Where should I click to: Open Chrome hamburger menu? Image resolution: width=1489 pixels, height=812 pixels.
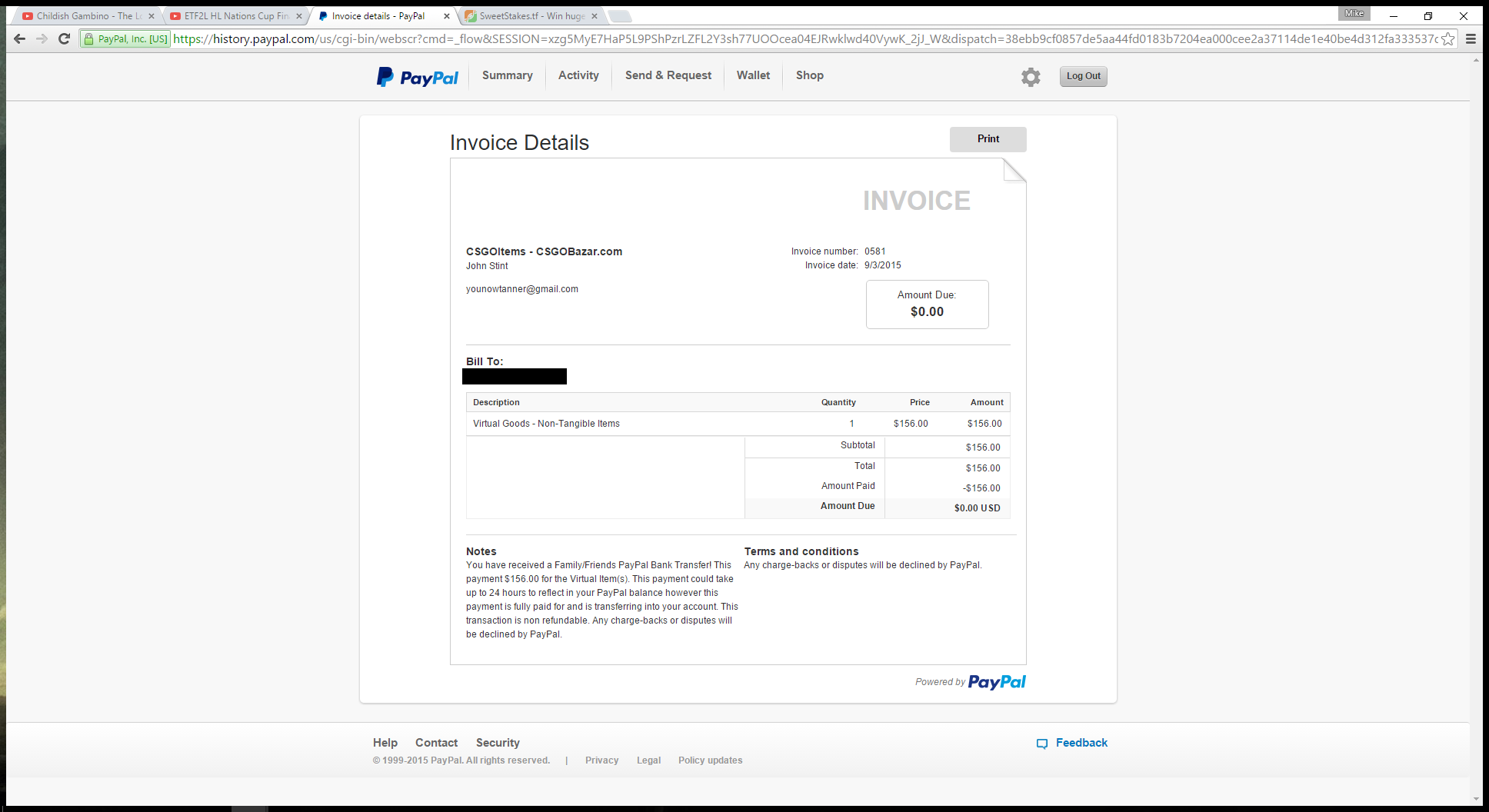1471,39
